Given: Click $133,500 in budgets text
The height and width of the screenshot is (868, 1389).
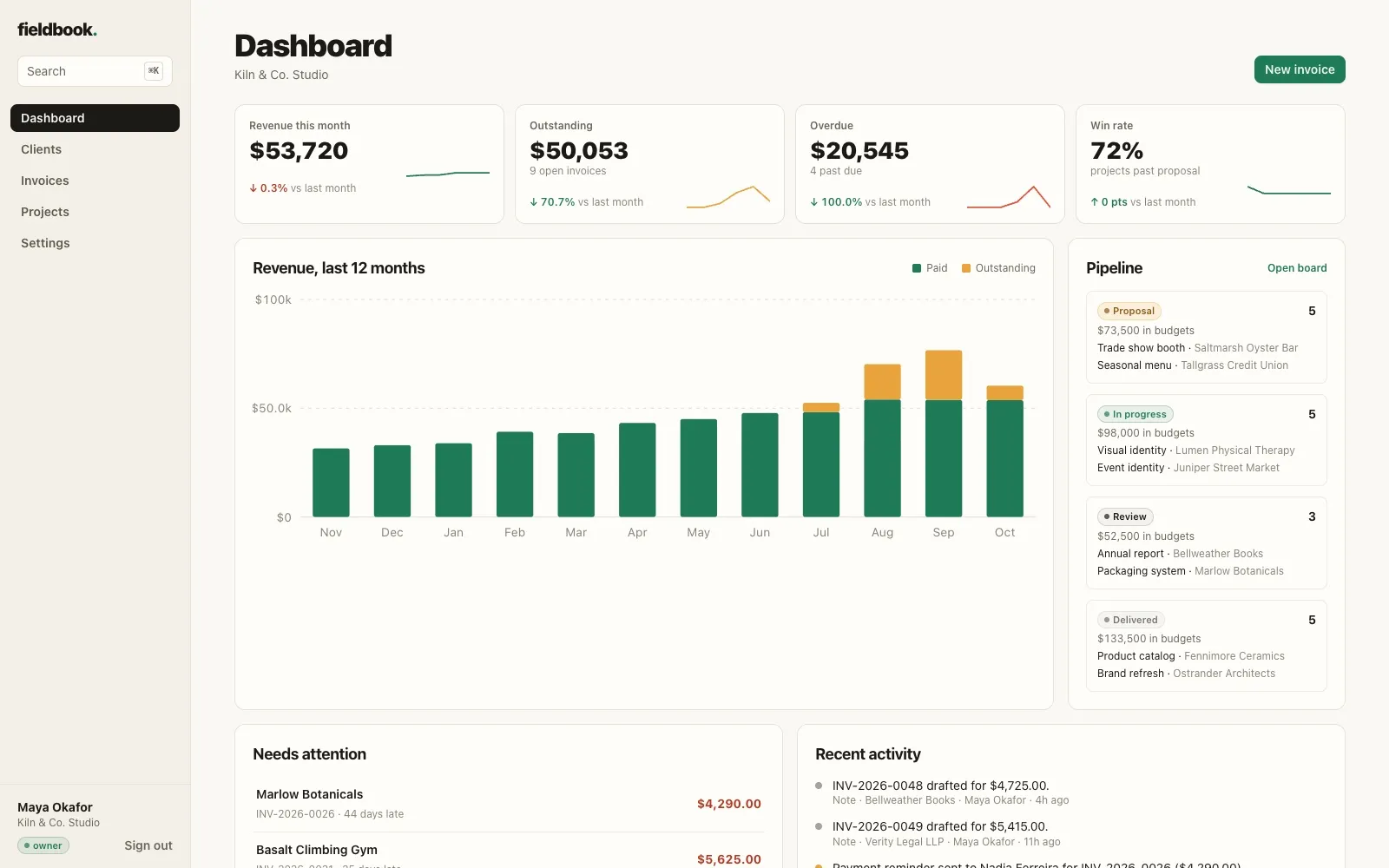Looking at the screenshot, I should point(1149,639).
